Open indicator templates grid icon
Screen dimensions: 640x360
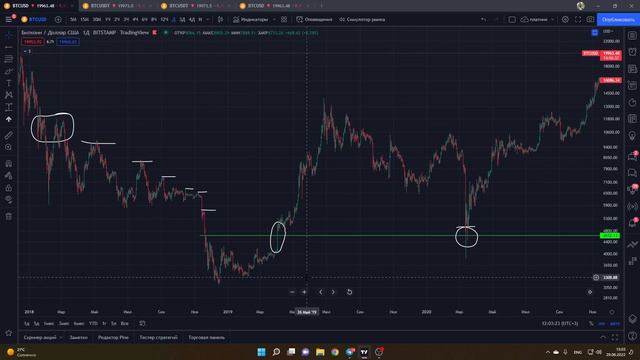click(284, 19)
